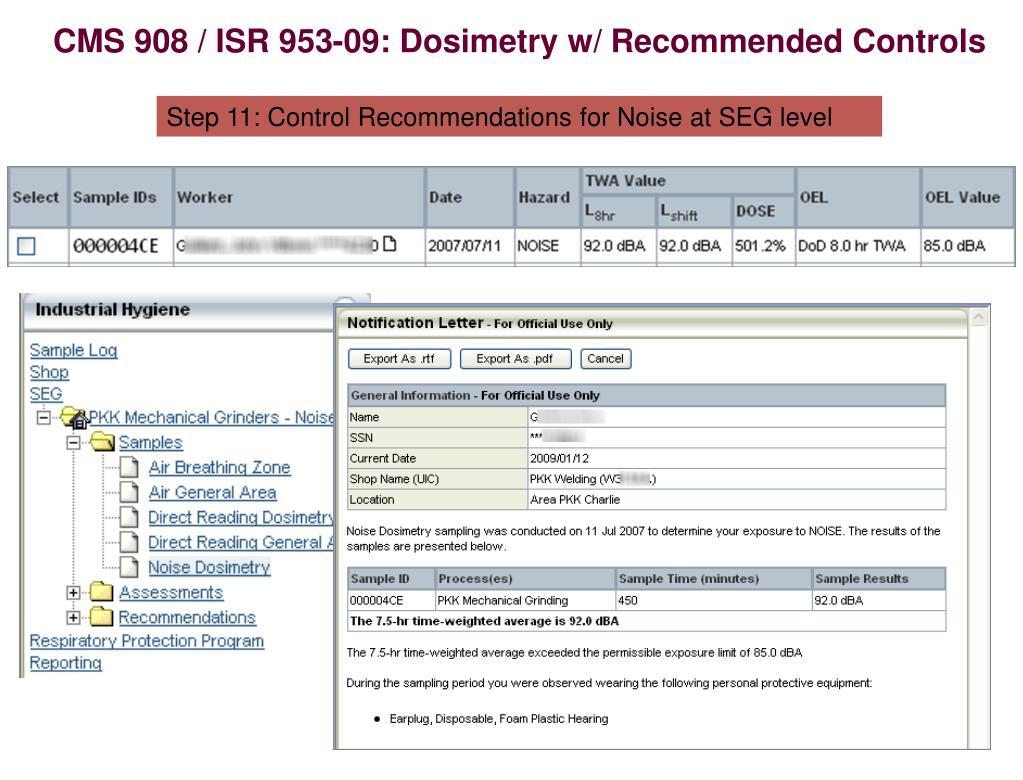Click the Notification Letter scrollbar up arrow
This screenshot has height=780, width=1023.
point(979,318)
